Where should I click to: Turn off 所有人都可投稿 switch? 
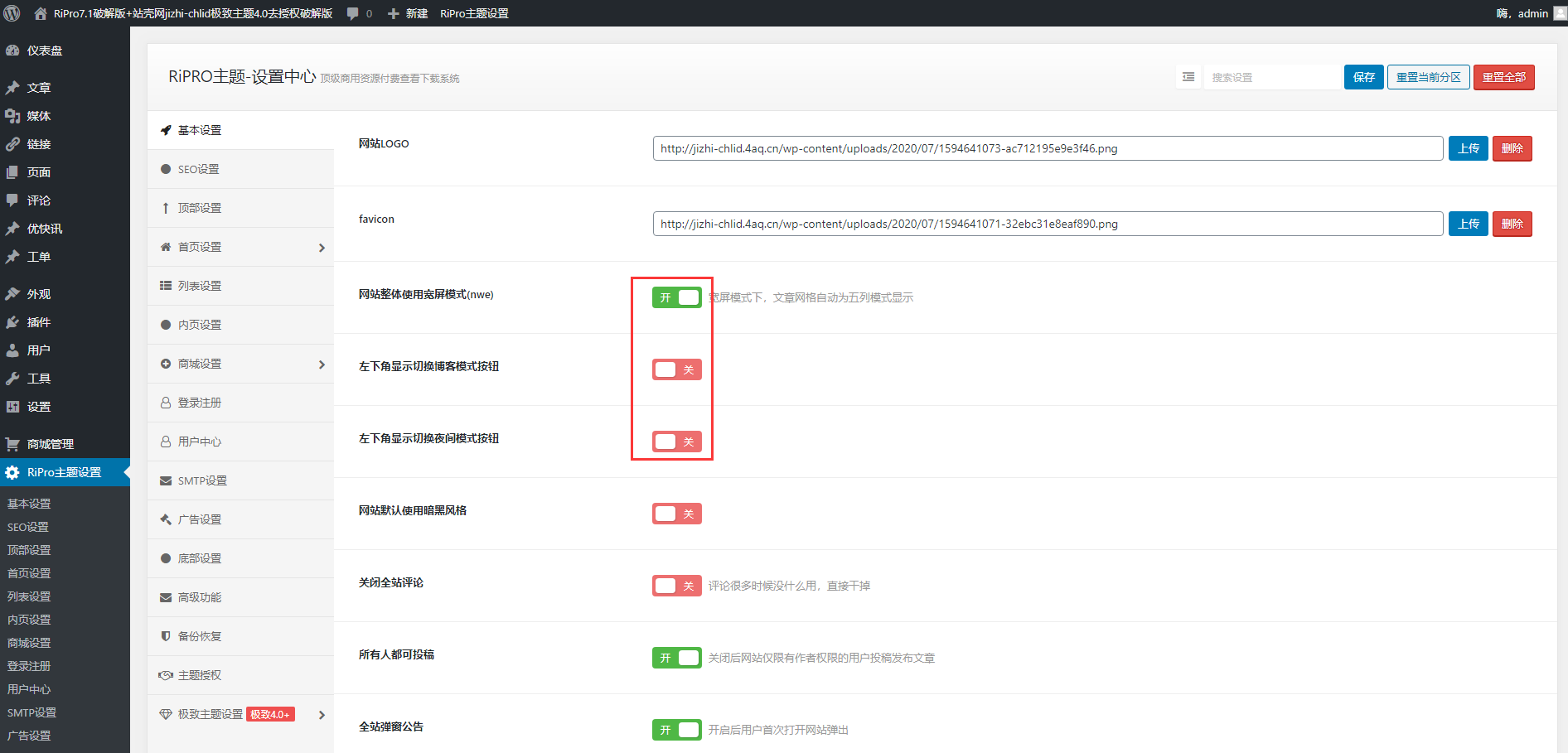click(x=677, y=657)
